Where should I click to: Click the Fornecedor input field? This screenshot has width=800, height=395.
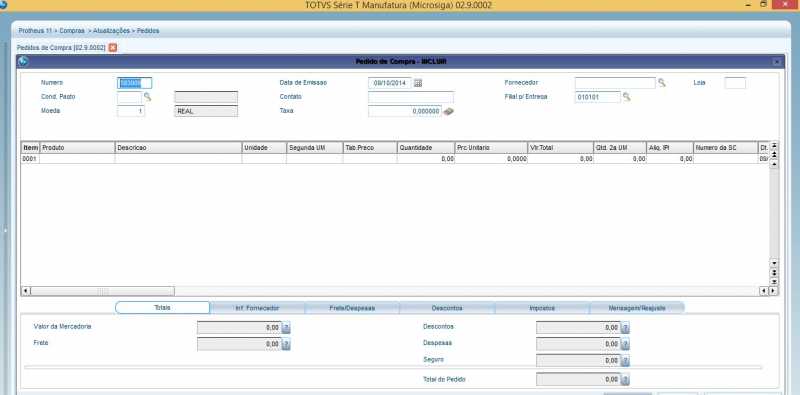615,83
